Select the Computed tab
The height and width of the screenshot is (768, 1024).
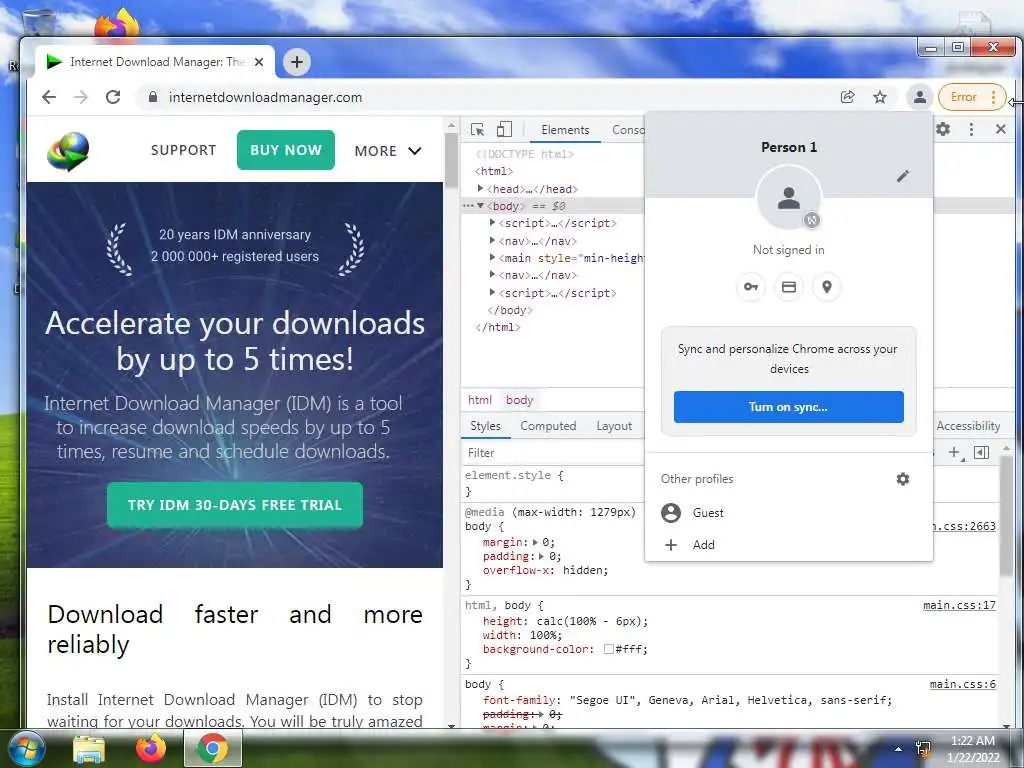[x=548, y=426]
